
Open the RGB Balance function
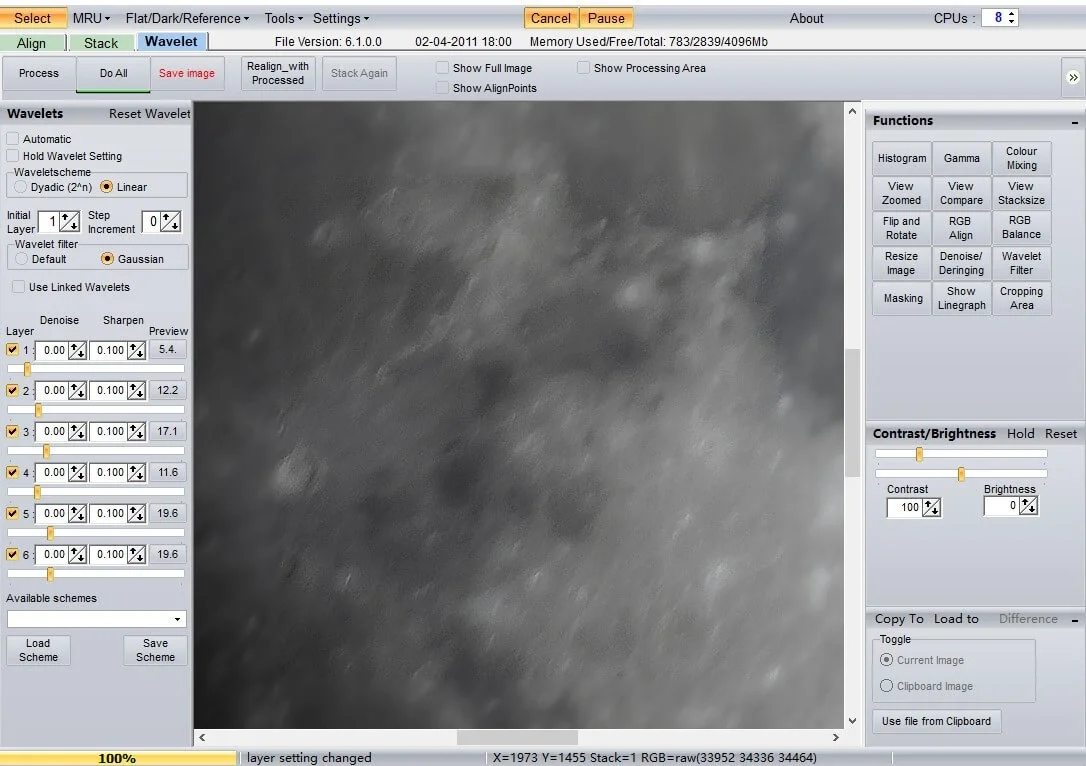[x=1021, y=227]
